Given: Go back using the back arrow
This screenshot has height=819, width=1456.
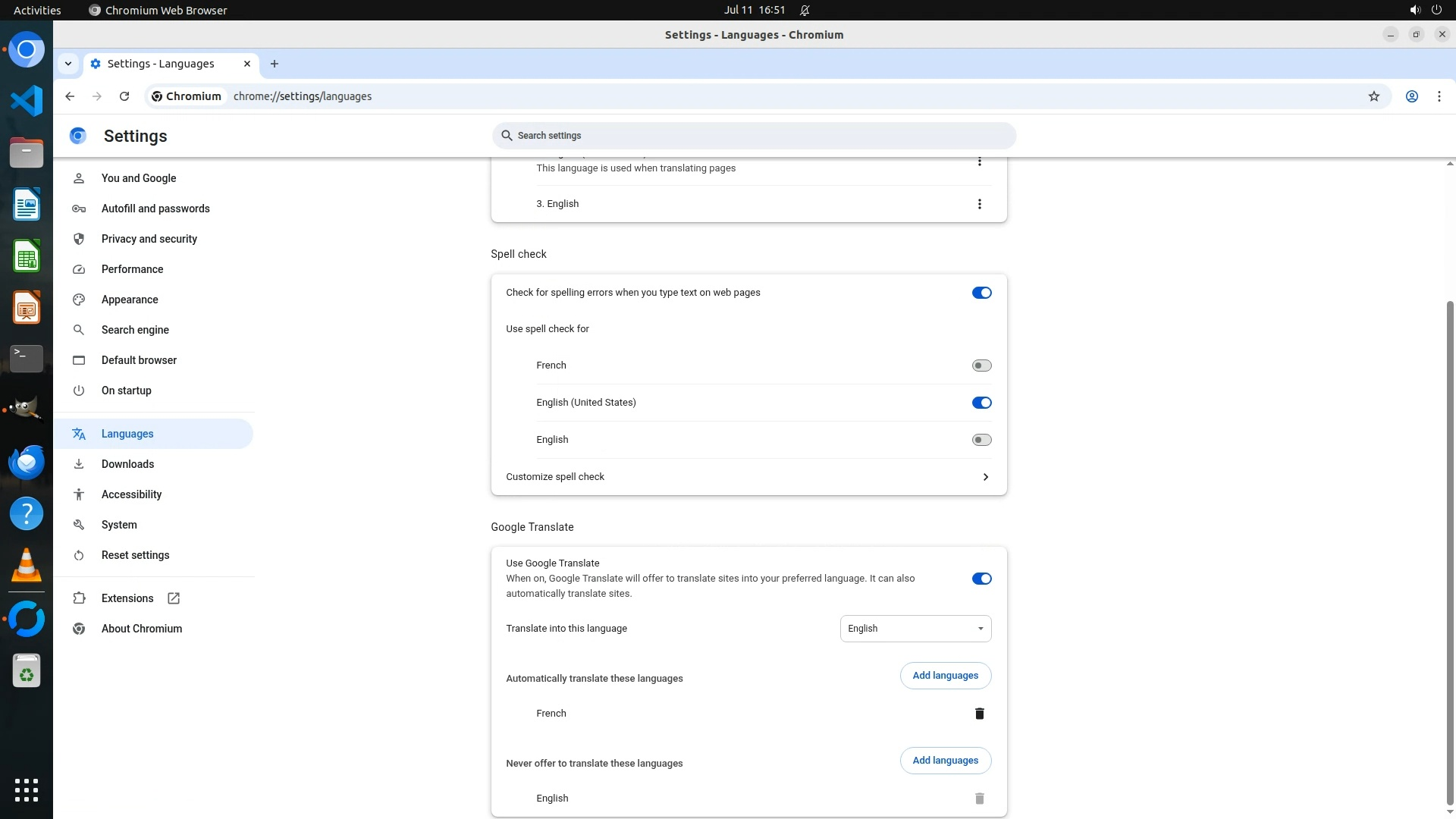Looking at the screenshot, I should (x=70, y=96).
